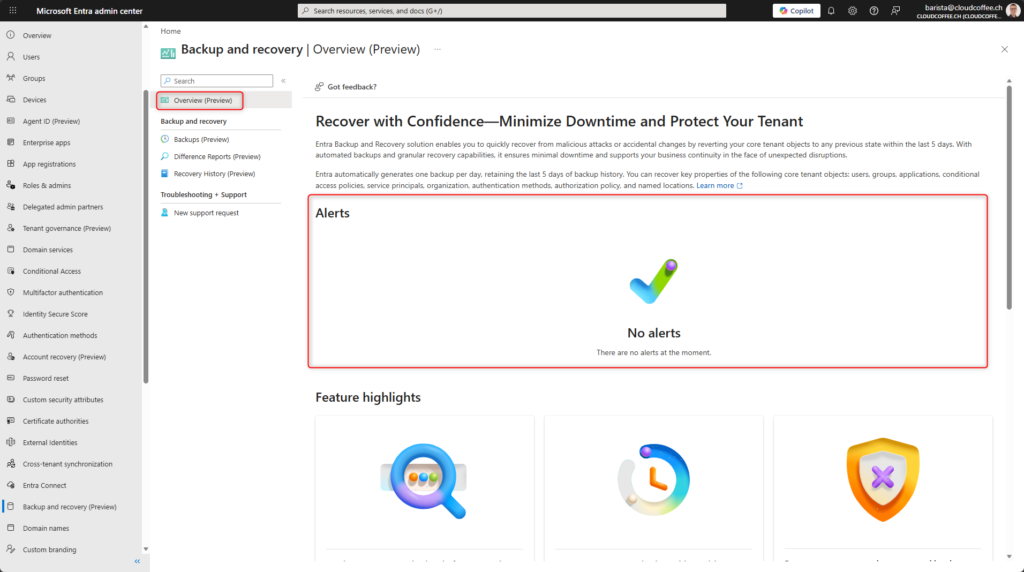Click the Users sidebar icon
This screenshot has width=1024, height=572.
pos(10,57)
